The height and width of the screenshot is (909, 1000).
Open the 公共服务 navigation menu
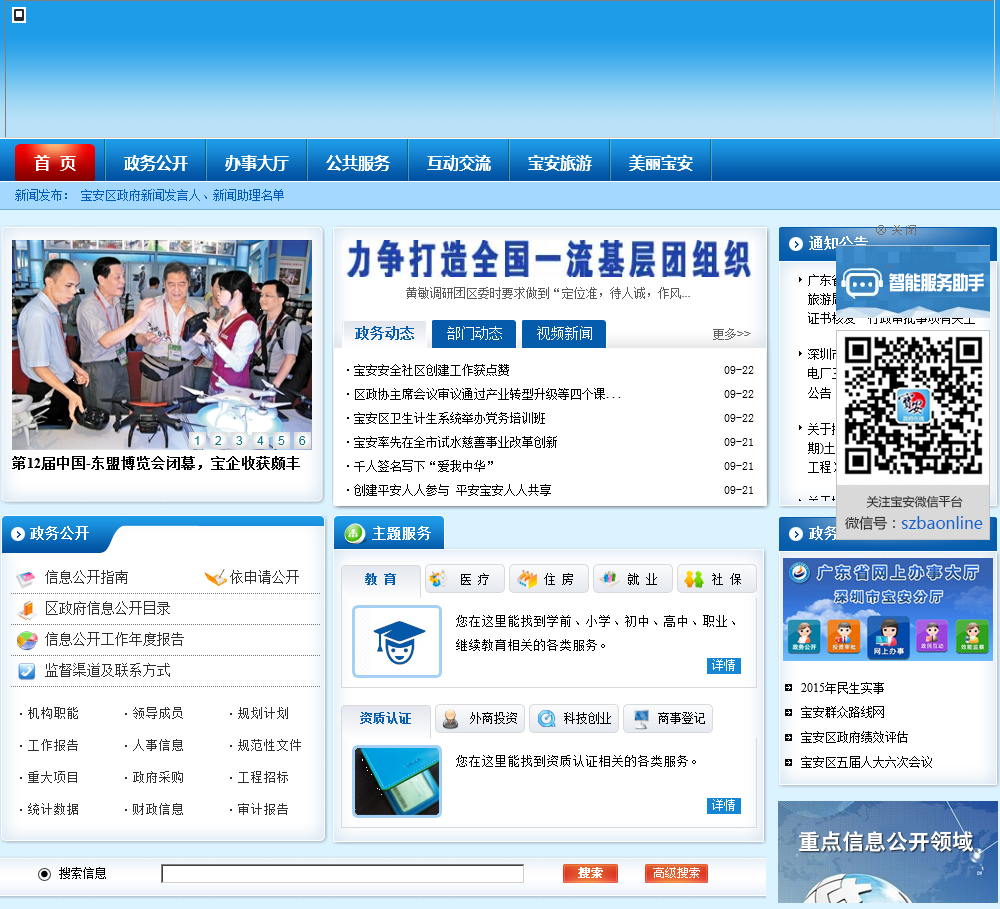pyautogui.click(x=358, y=163)
